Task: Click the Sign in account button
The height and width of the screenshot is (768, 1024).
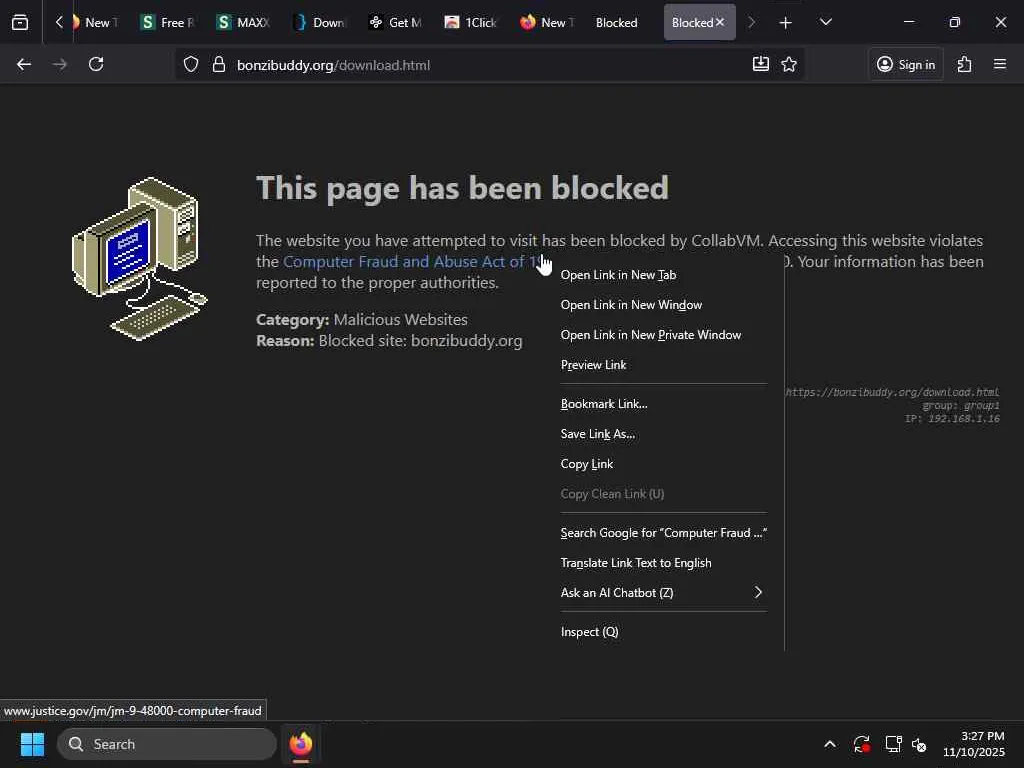Action: click(x=906, y=64)
